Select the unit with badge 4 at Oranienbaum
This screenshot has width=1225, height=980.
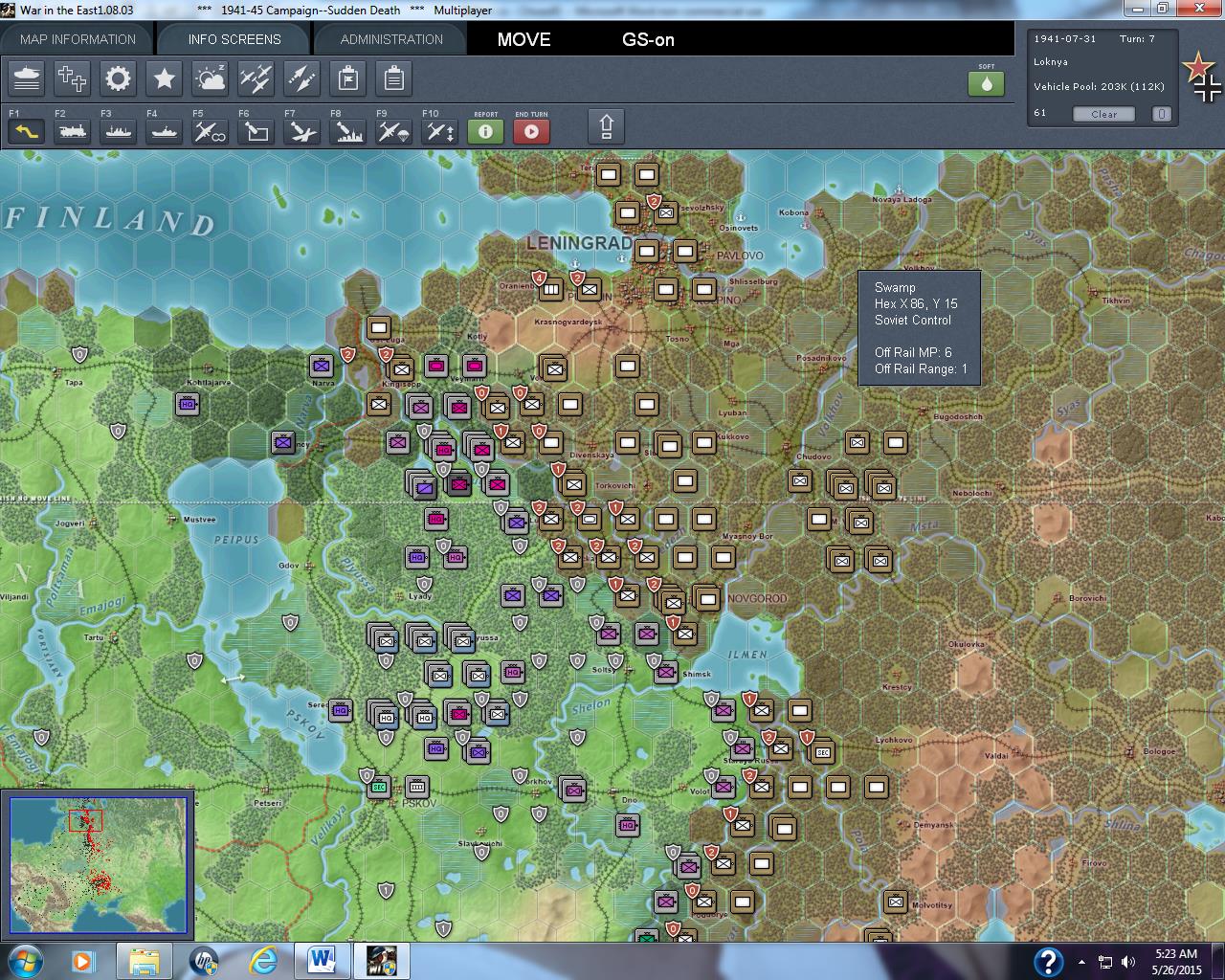[x=551, y=289]
